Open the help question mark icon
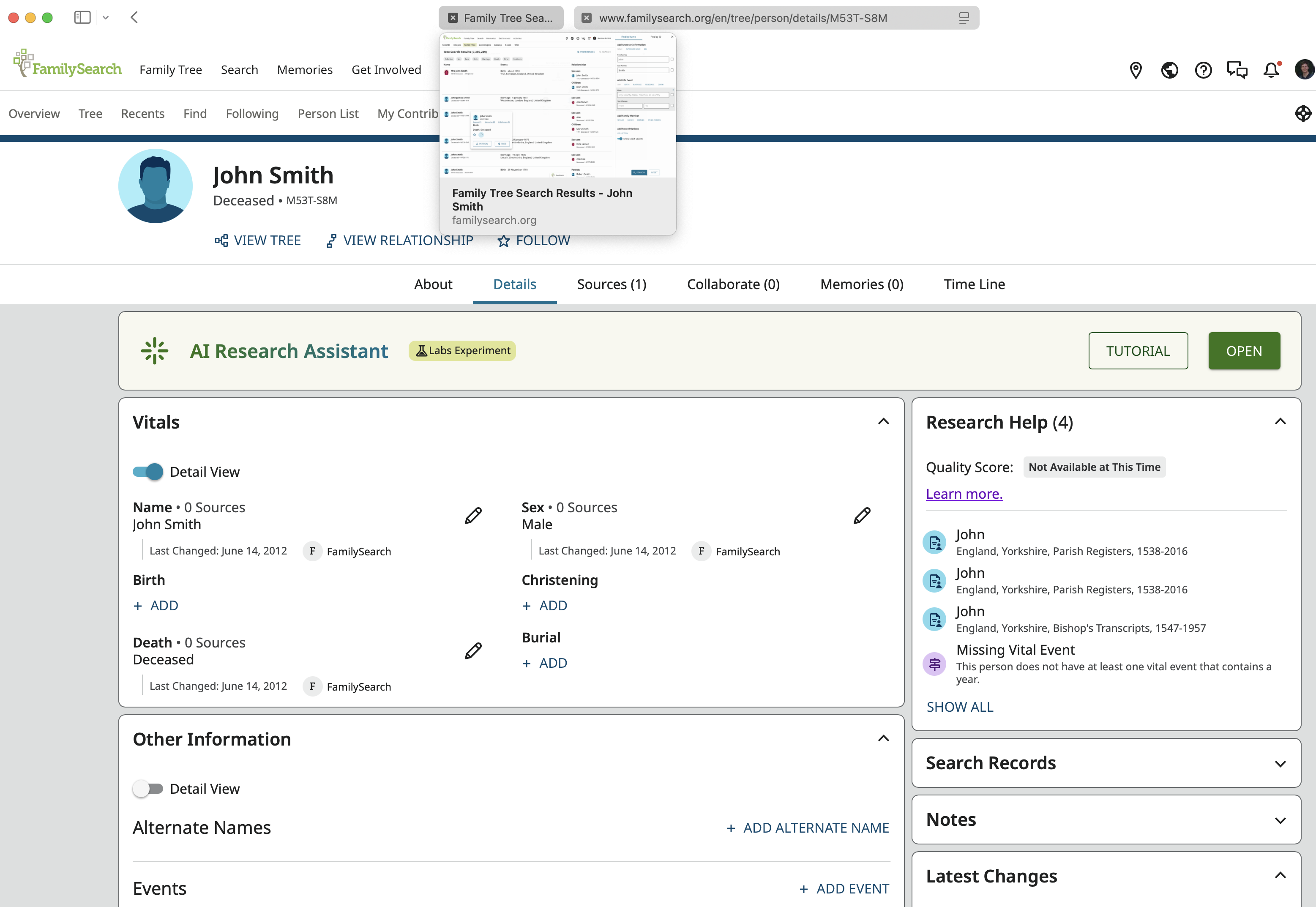The image size is (1316, 907). [1203, 70]
